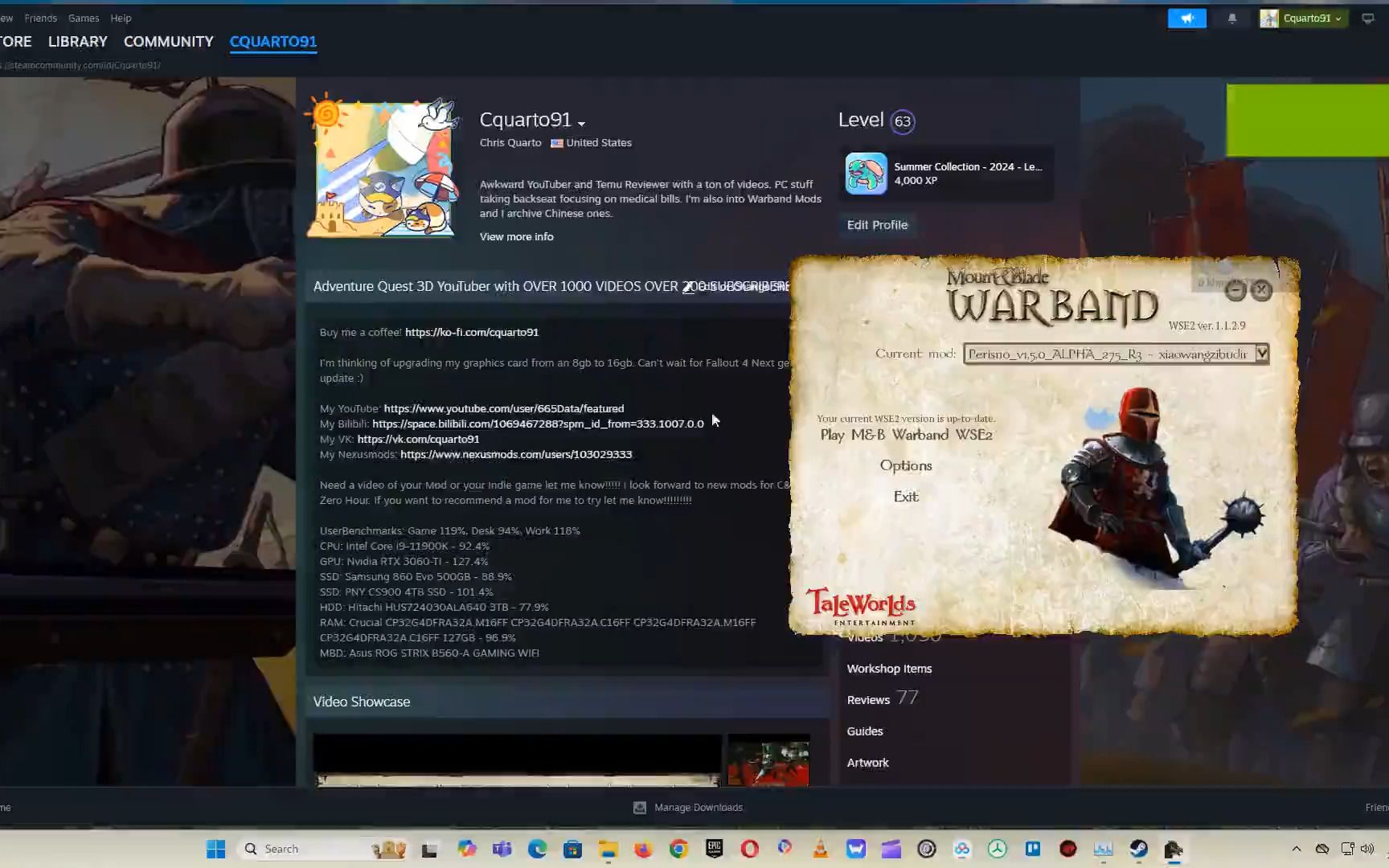Viewport: 1389px width, 868px height.
Task: Open Epic Games Launcher from the taskbar
Action: click(x=714, y=849)
